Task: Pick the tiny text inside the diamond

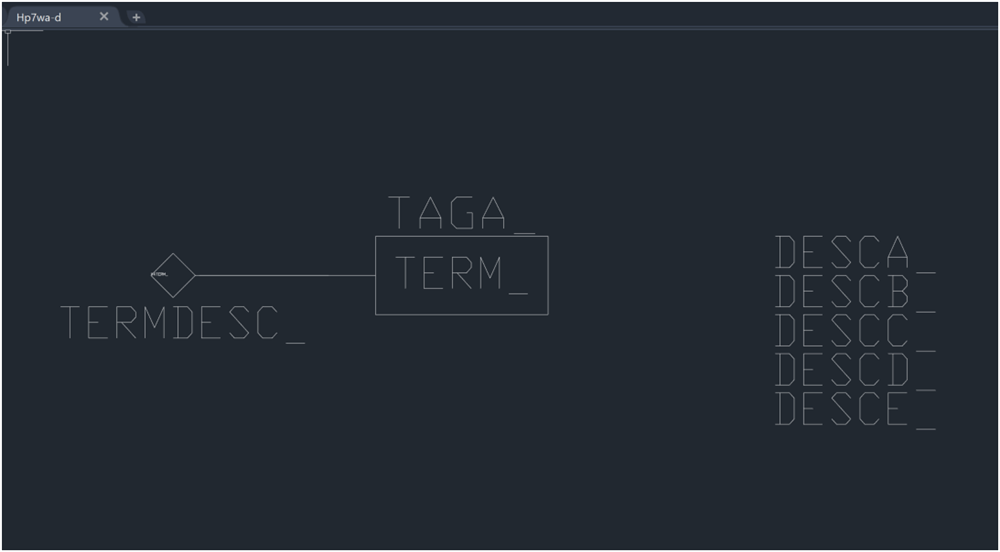Action: (159, 274)
